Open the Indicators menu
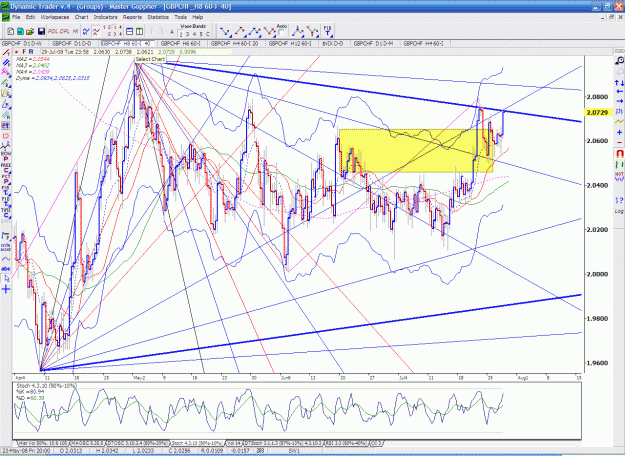625x456 pixels. point(106,17)
